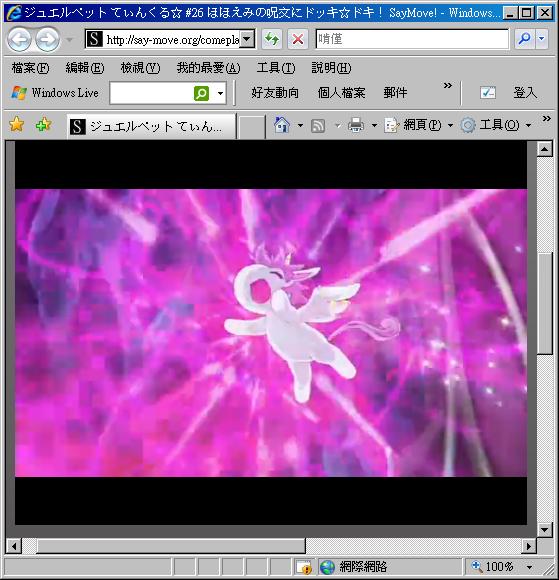Open the recent pages dropdown beside Forward
The image size is (559, 580).
click(x=69, y=39)
